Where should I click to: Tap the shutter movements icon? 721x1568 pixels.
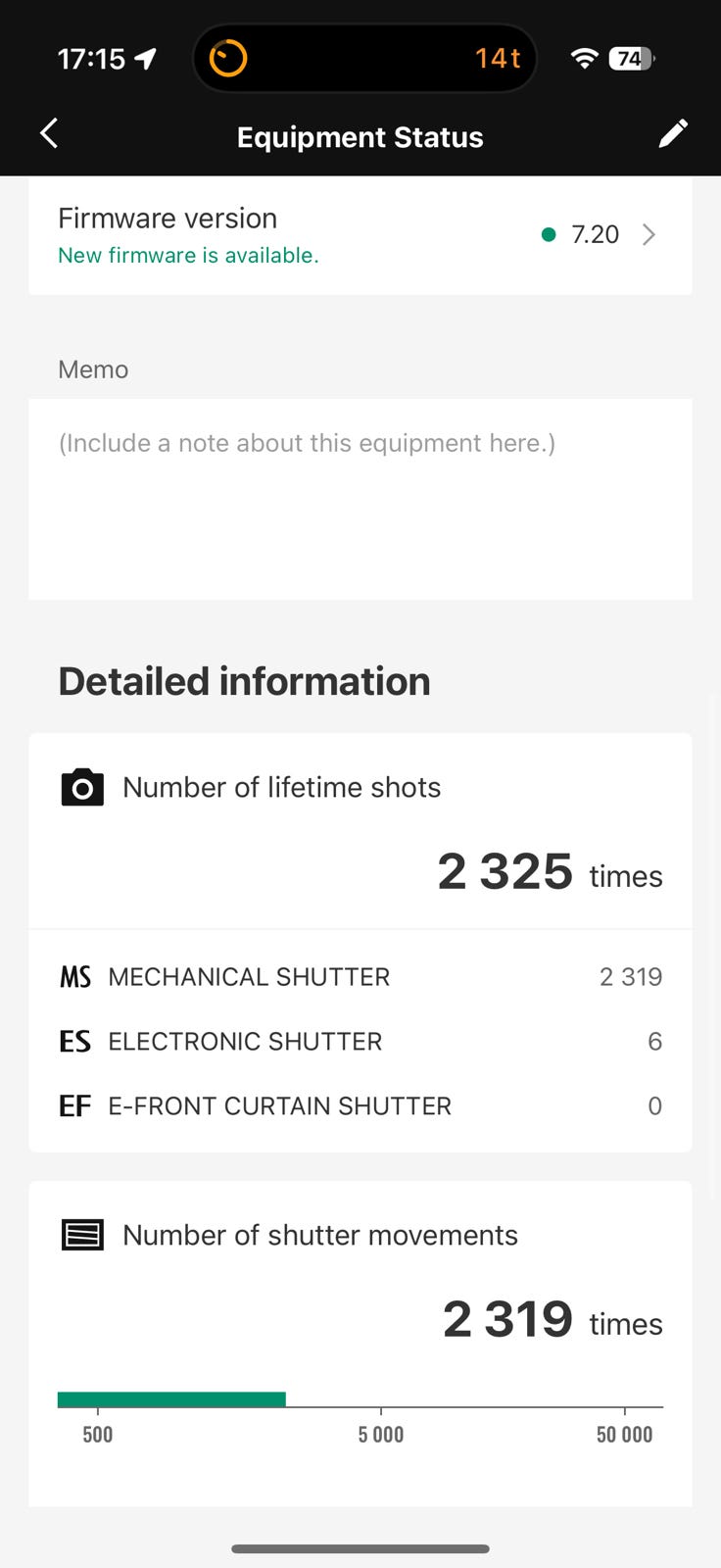(82, 1235)
